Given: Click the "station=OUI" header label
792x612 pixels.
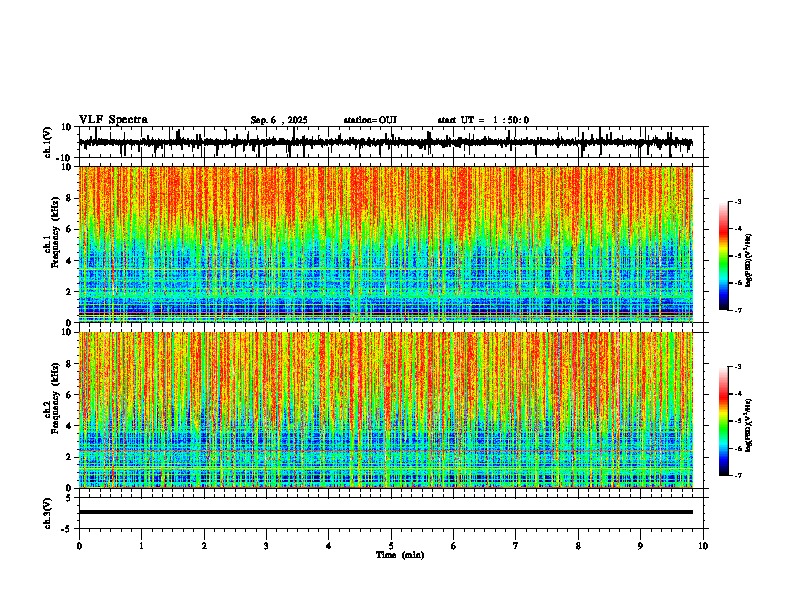Looking at the screenshot, I should (x=370, y=120).
